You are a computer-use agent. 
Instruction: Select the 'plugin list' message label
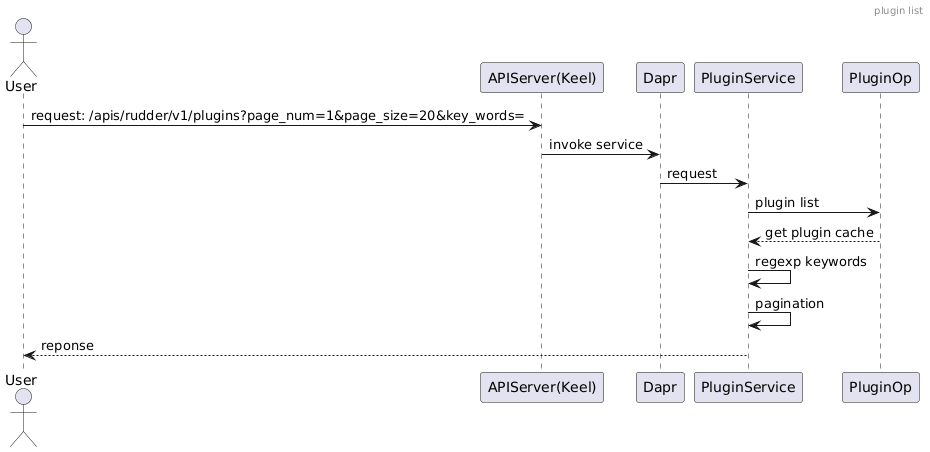[787, 203]
